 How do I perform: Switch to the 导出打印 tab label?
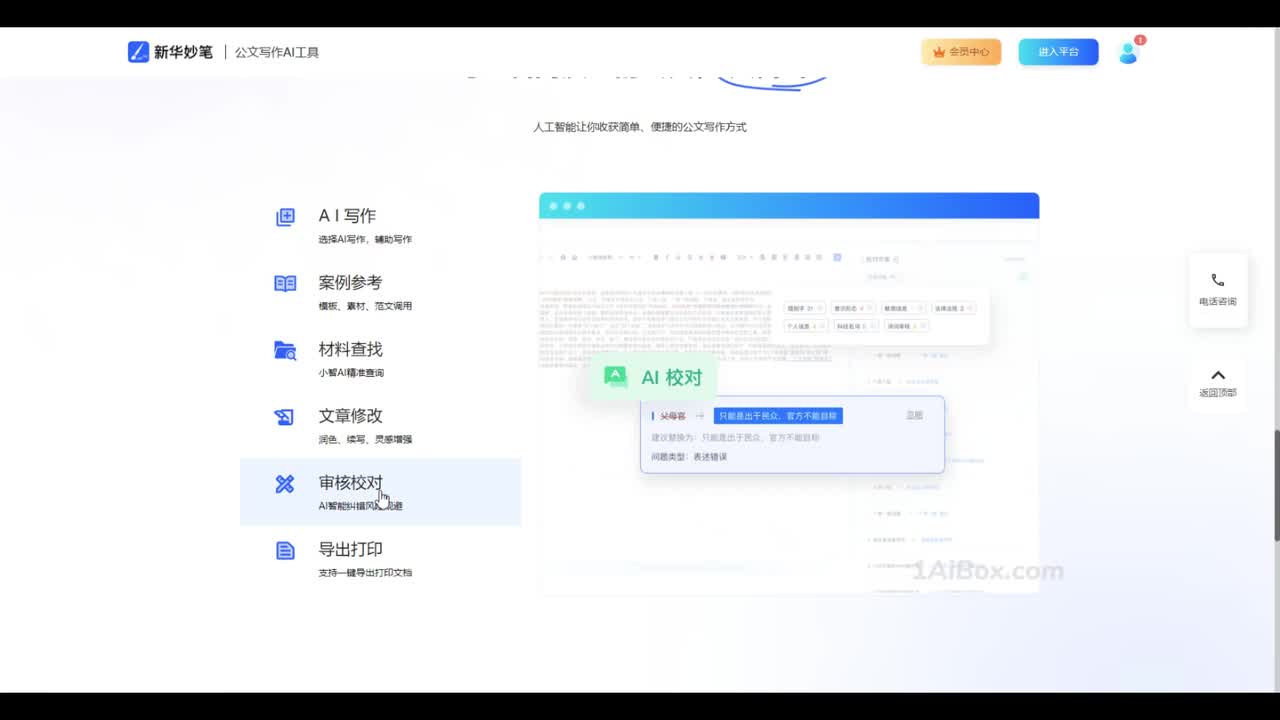tap(350, 549)
